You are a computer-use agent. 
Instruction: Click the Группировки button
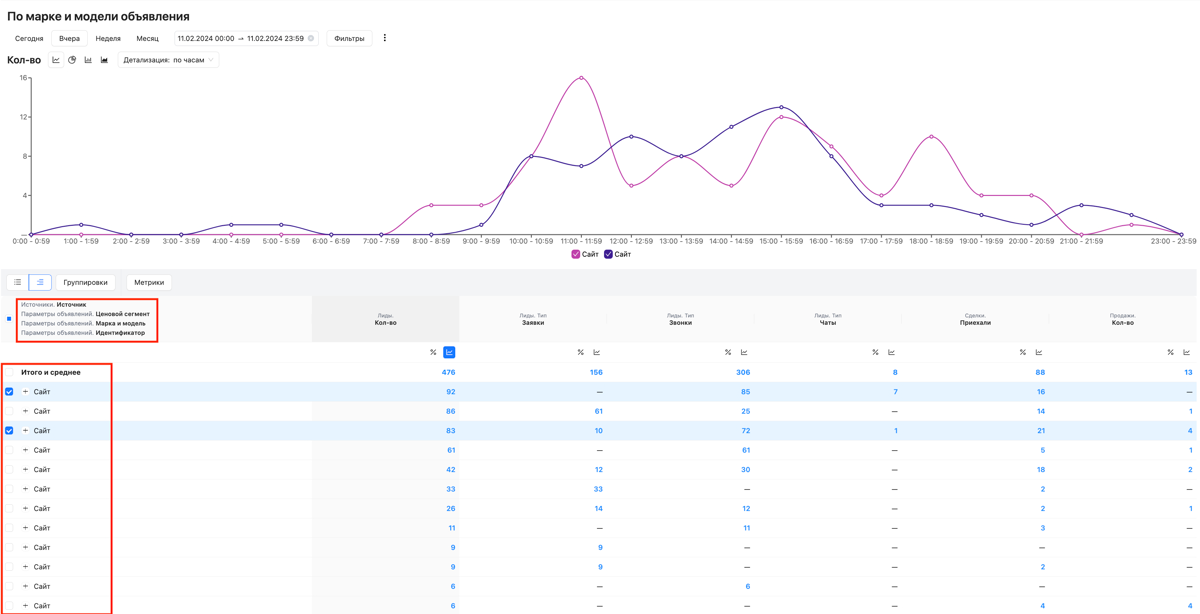86,283
